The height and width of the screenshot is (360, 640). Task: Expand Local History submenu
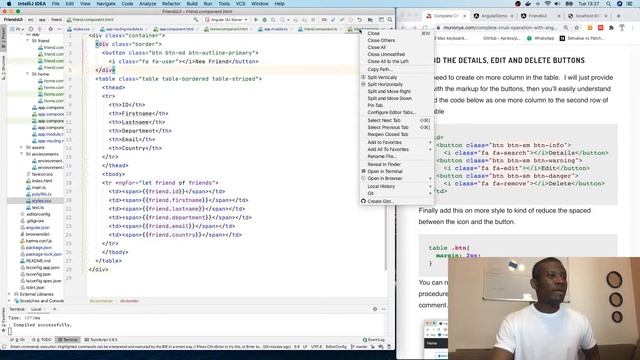(x=396, y=186)
